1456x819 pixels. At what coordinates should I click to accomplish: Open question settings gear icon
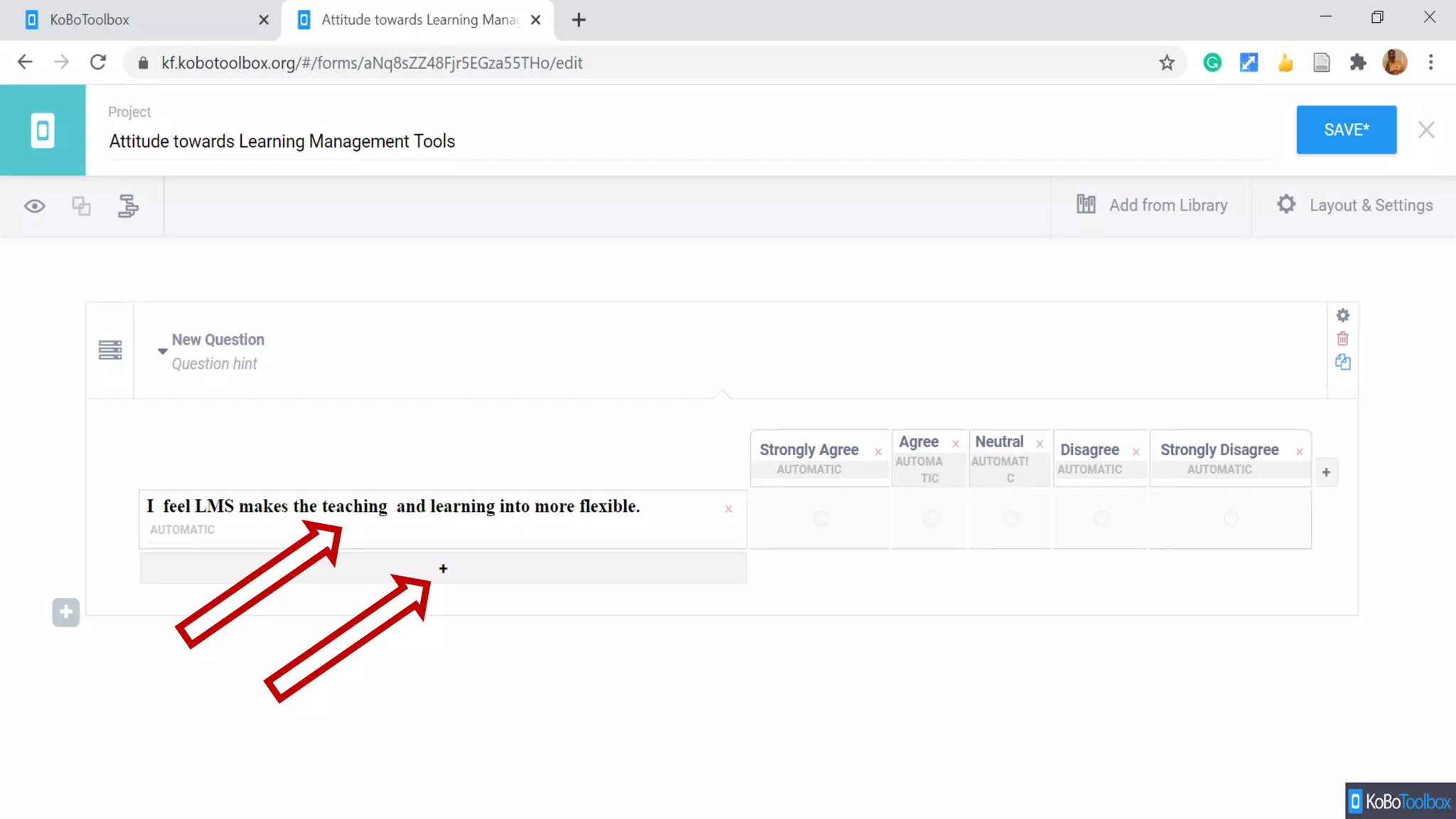1342,315
